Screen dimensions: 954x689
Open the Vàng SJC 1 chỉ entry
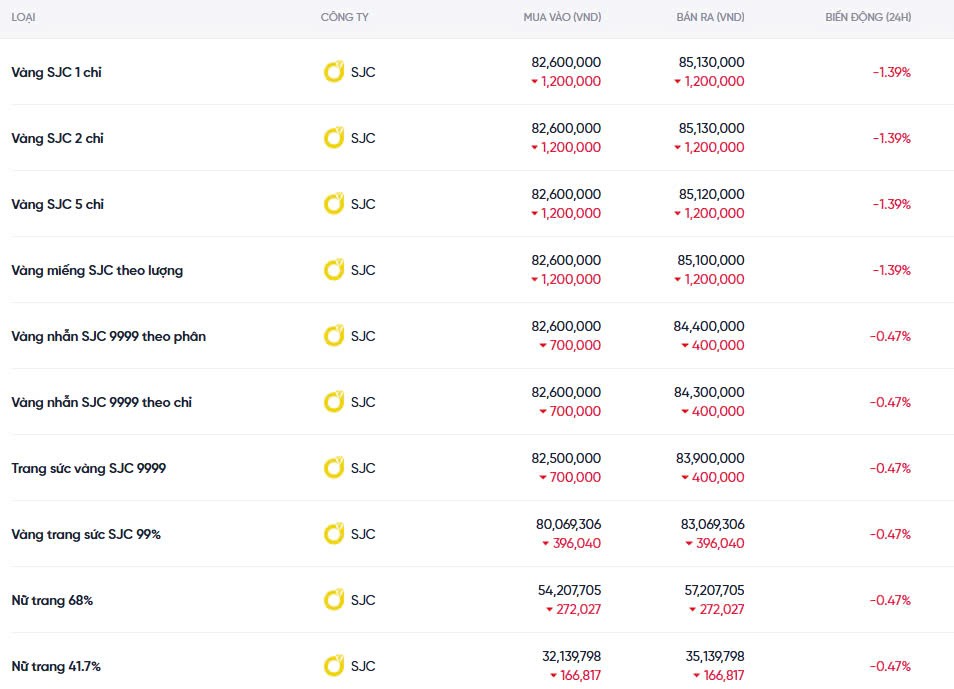click(x=56, y=72)
